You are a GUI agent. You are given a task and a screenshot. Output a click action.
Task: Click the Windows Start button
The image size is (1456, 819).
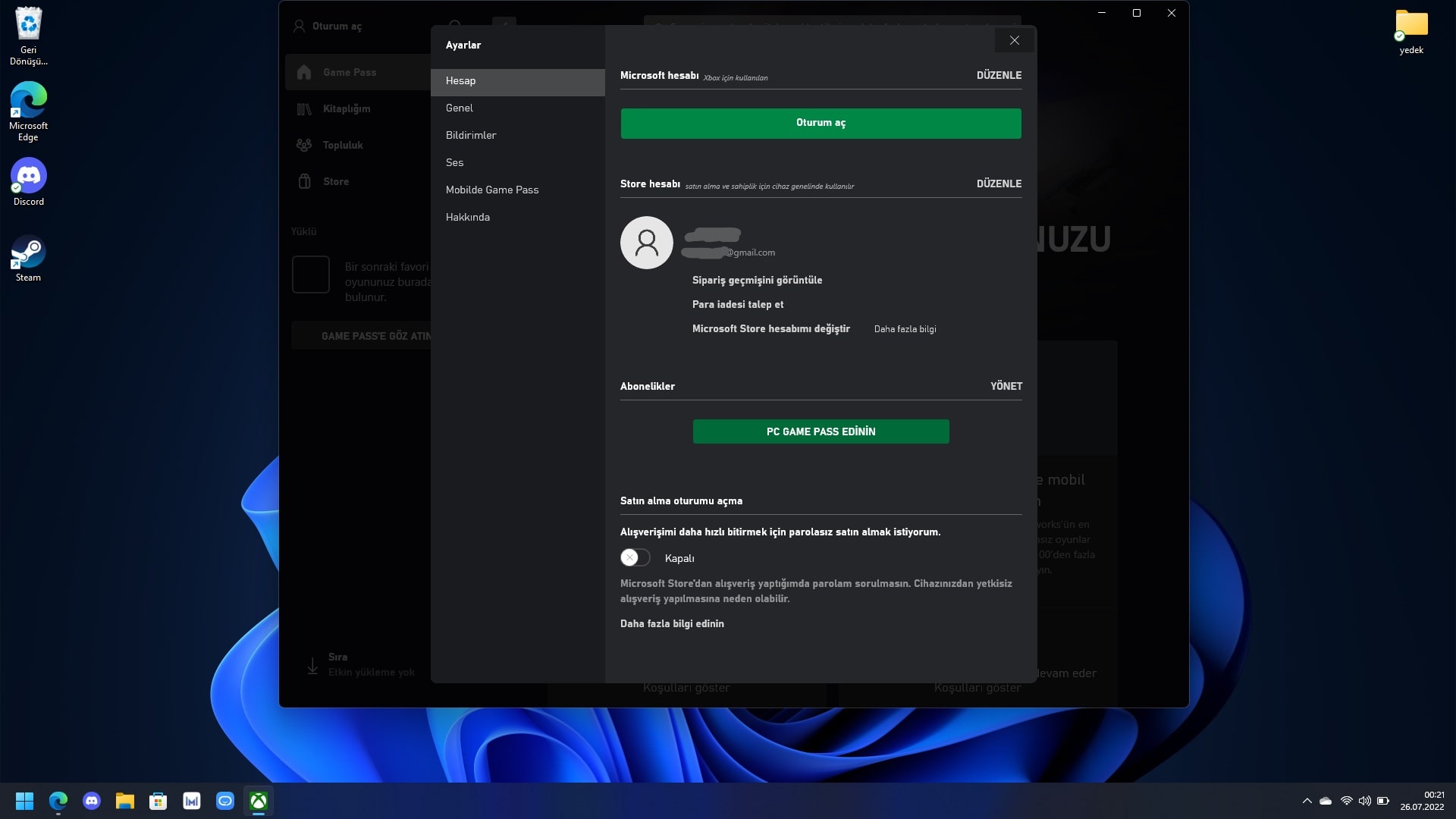(24, 801)
